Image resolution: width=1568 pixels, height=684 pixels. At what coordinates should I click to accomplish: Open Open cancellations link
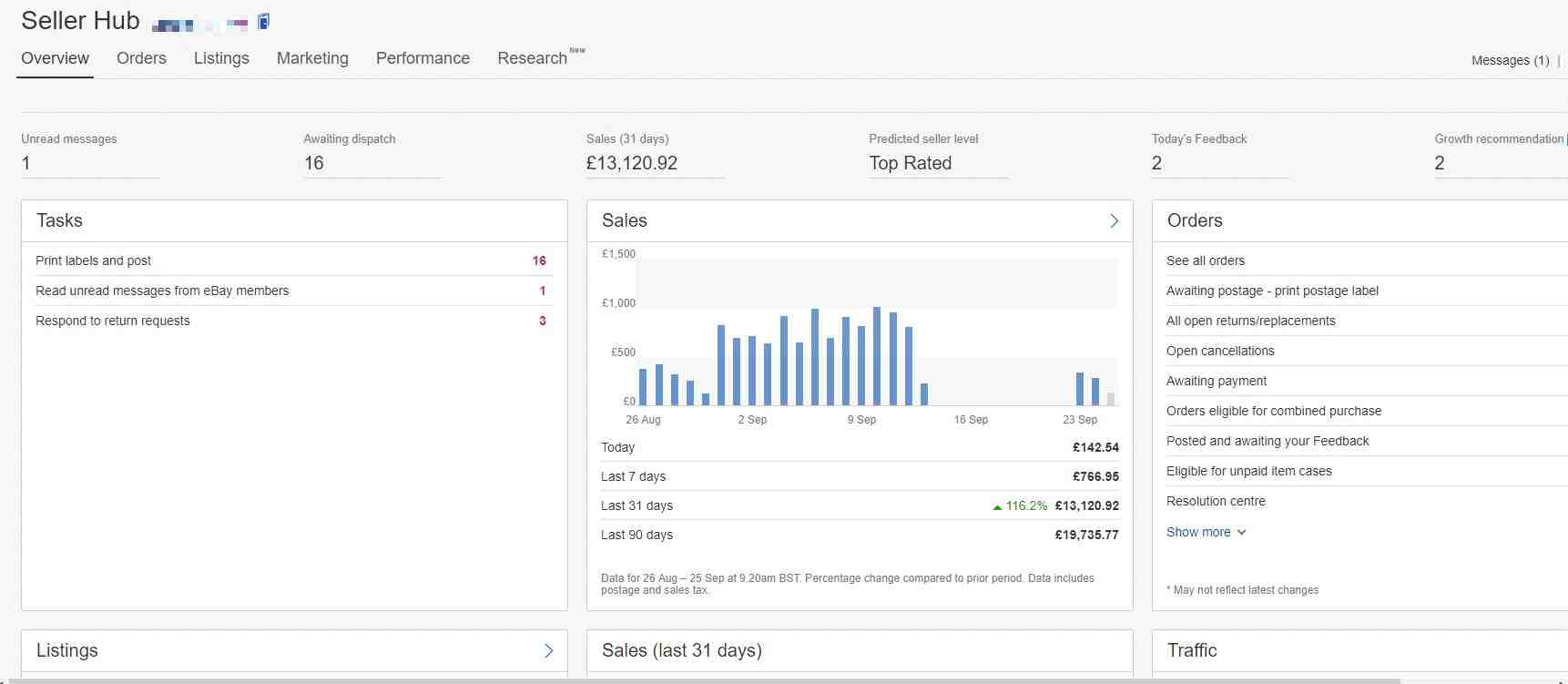pos(1220,351)
